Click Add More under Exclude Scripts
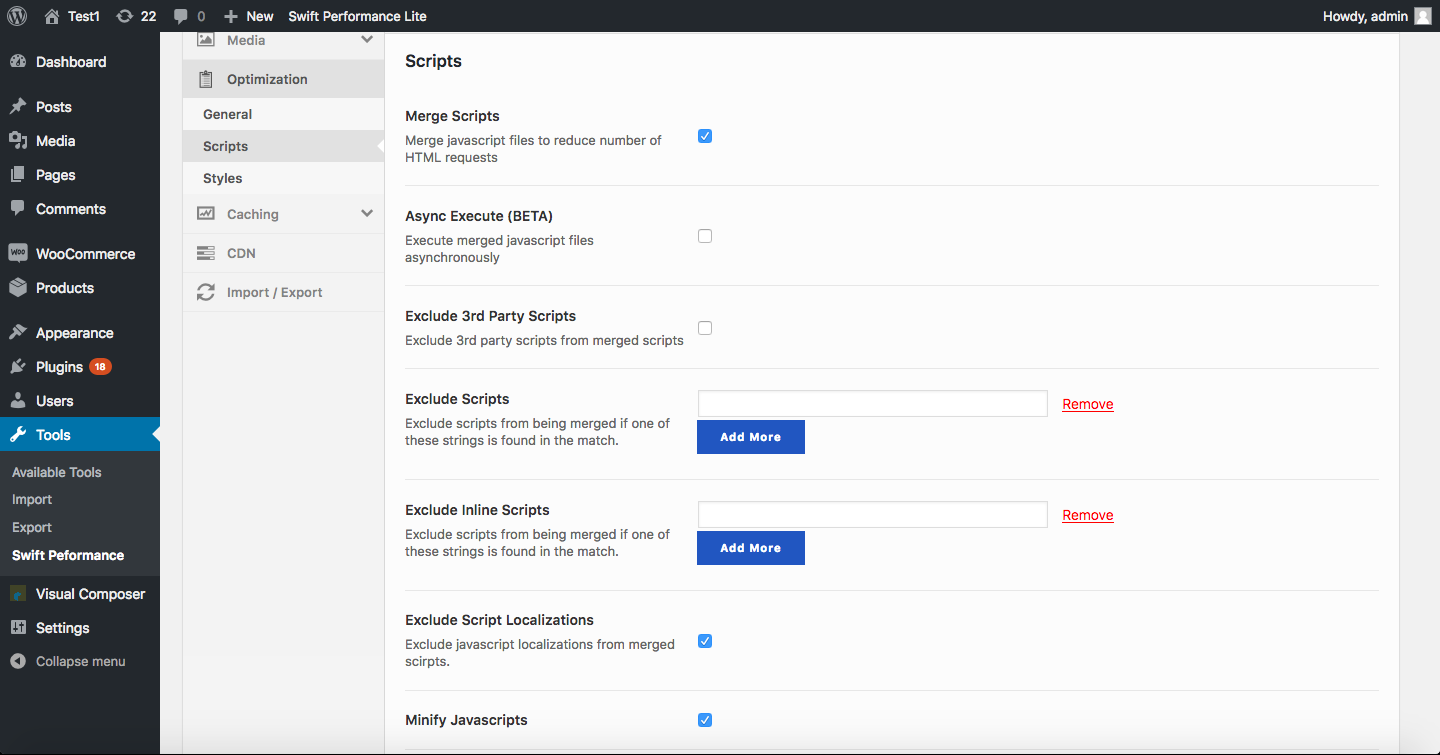This screenshot has width=1440, height=755. click(x=750, y=437)
